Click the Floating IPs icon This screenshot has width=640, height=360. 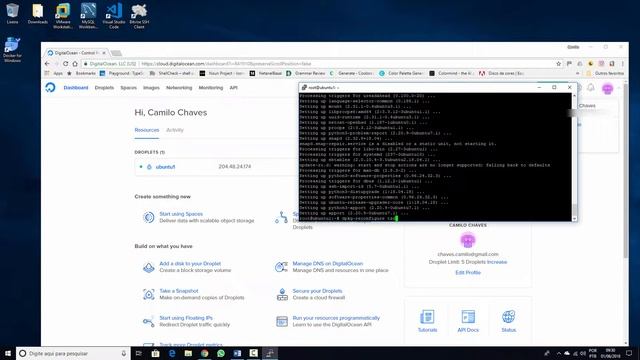[x=149, y=321]
